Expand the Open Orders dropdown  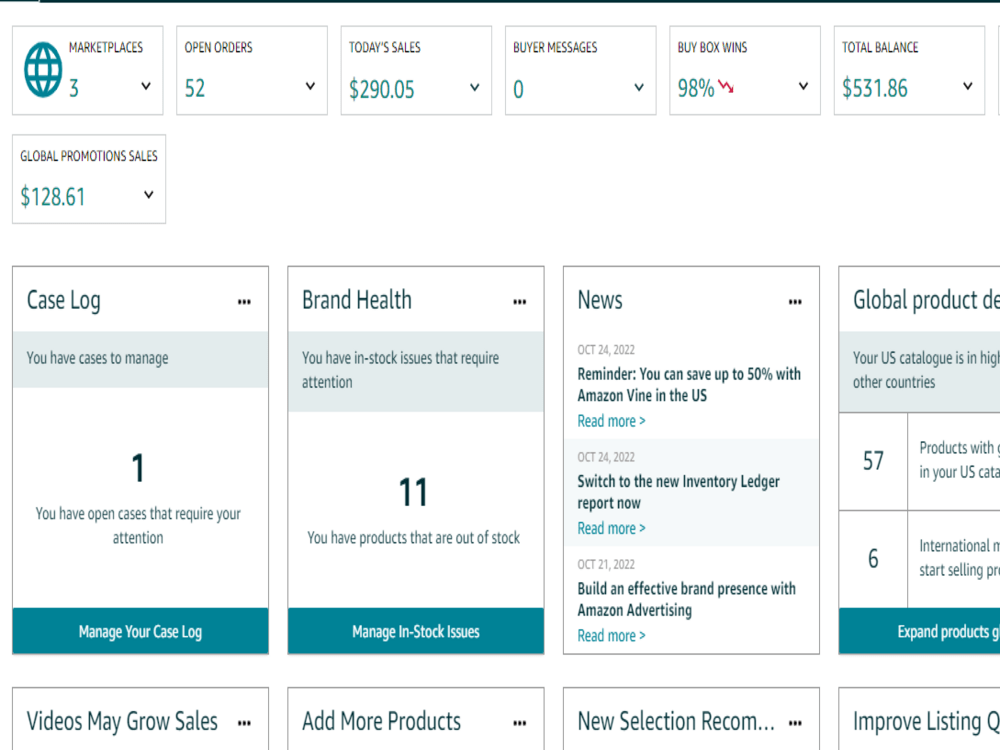tap(311, 86)
